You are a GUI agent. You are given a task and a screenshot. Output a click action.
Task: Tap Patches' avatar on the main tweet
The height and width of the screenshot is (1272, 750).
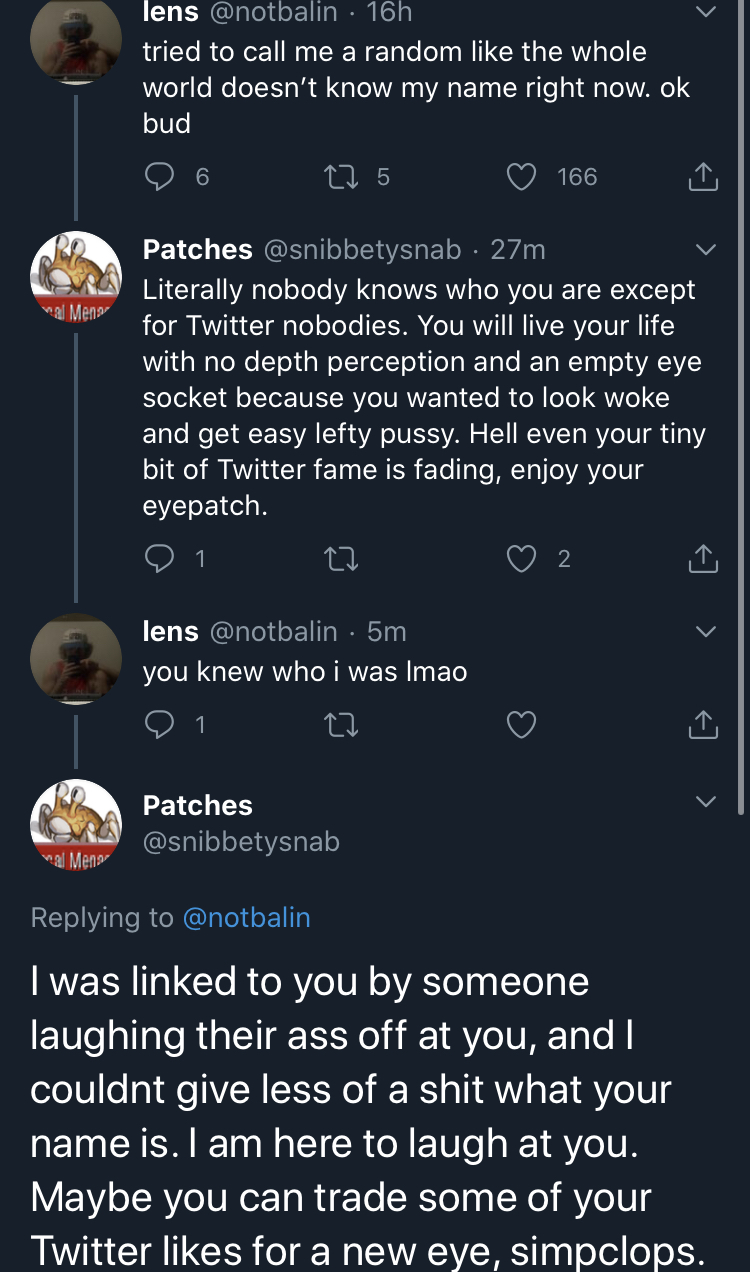point(76,824)
